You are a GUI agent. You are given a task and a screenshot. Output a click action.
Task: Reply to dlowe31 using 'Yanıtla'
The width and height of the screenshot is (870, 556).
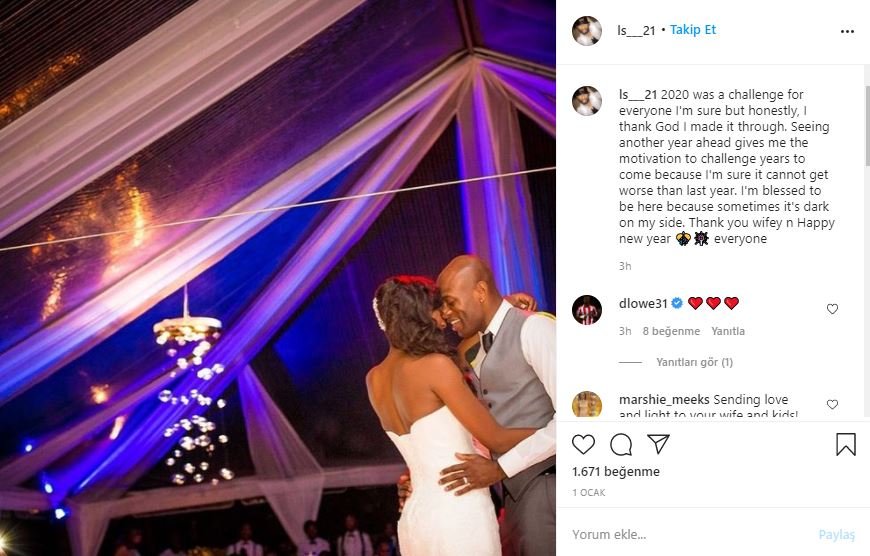(x=728, y=331)
